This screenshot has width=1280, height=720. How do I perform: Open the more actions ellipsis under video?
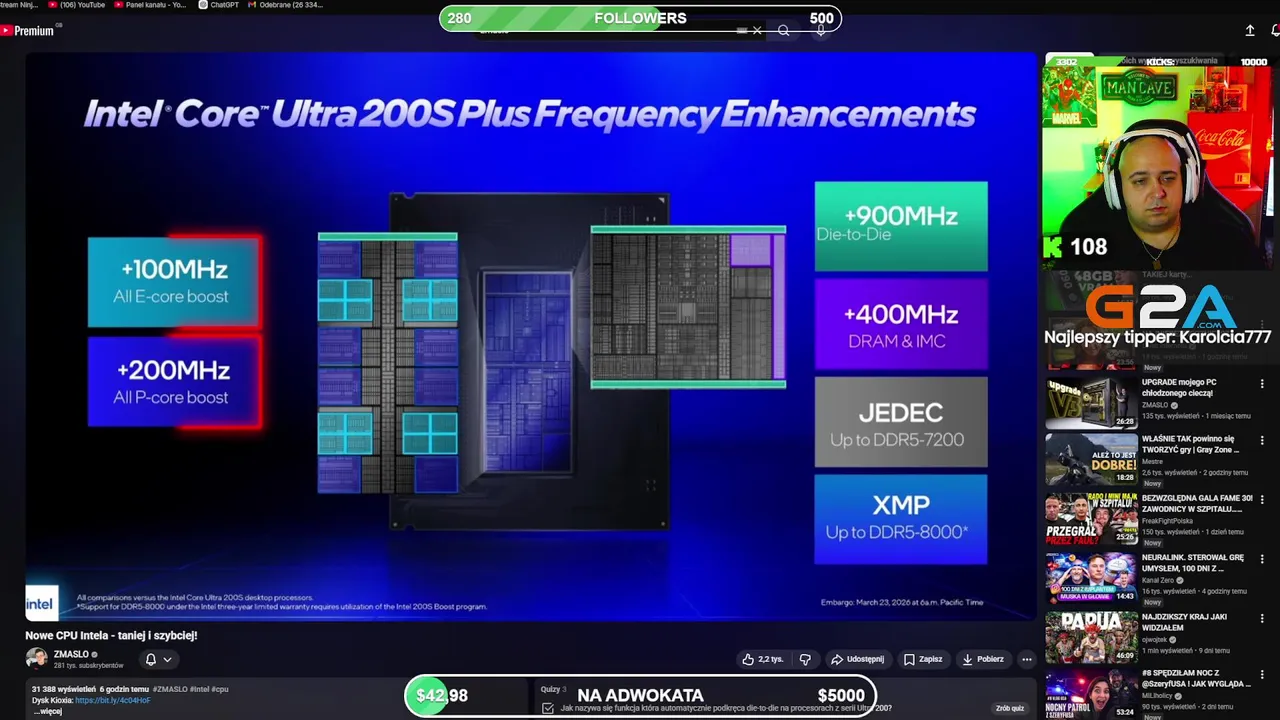[1026, 659]
